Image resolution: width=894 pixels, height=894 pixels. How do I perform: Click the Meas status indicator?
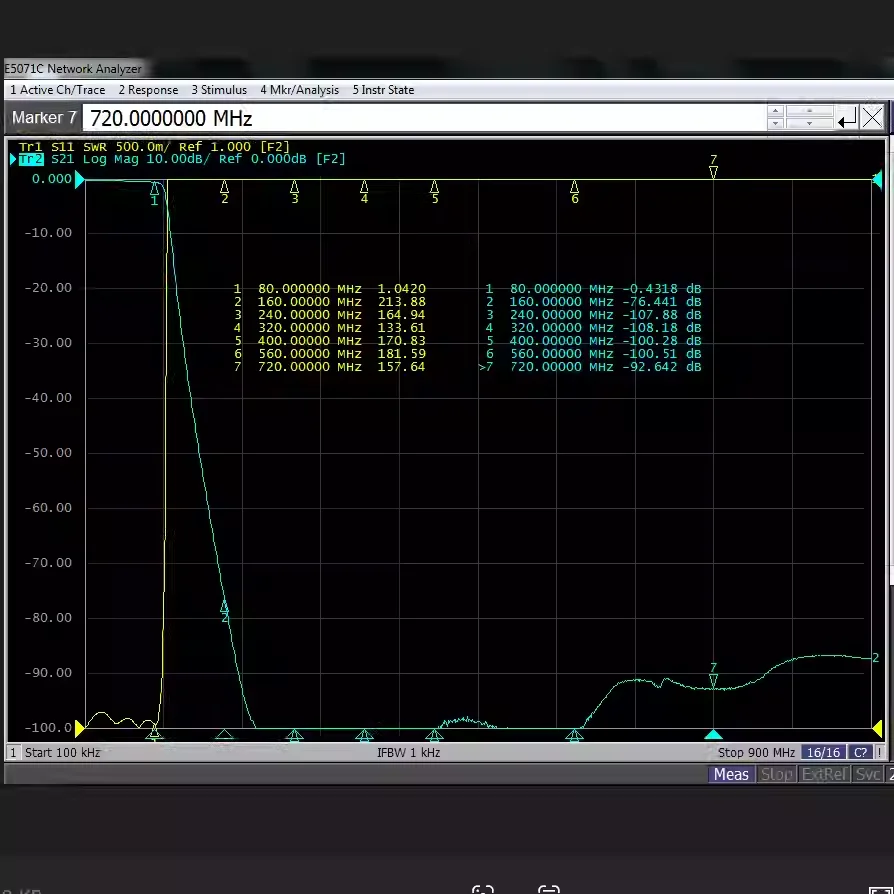[731, 774]
